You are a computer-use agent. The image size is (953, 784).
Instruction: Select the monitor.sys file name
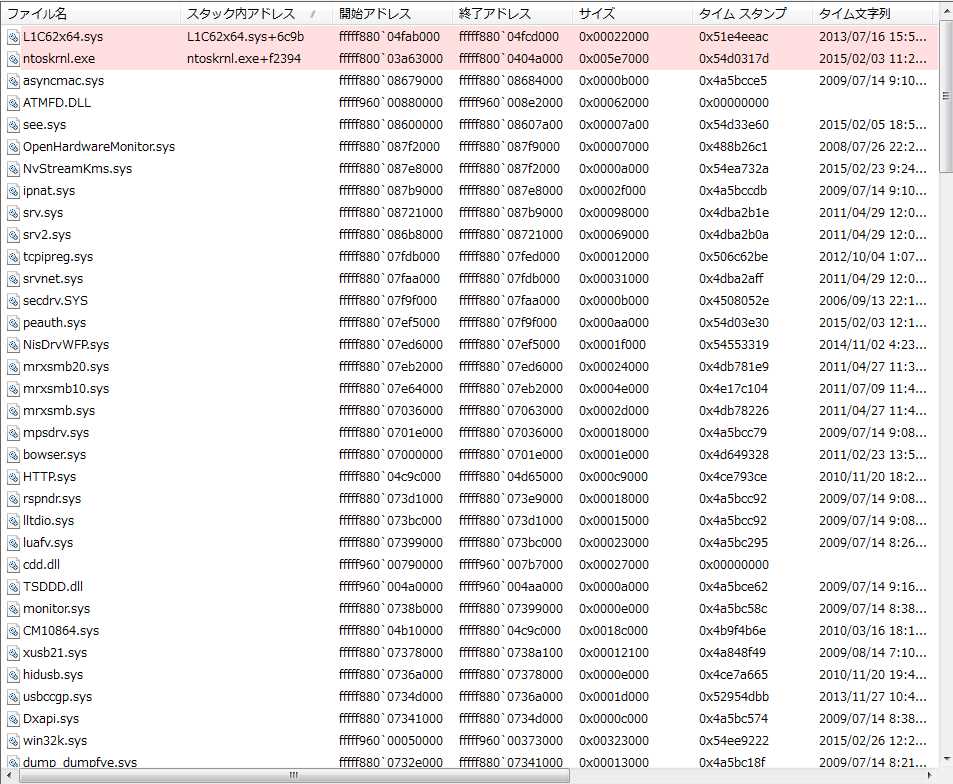[57, 609]
